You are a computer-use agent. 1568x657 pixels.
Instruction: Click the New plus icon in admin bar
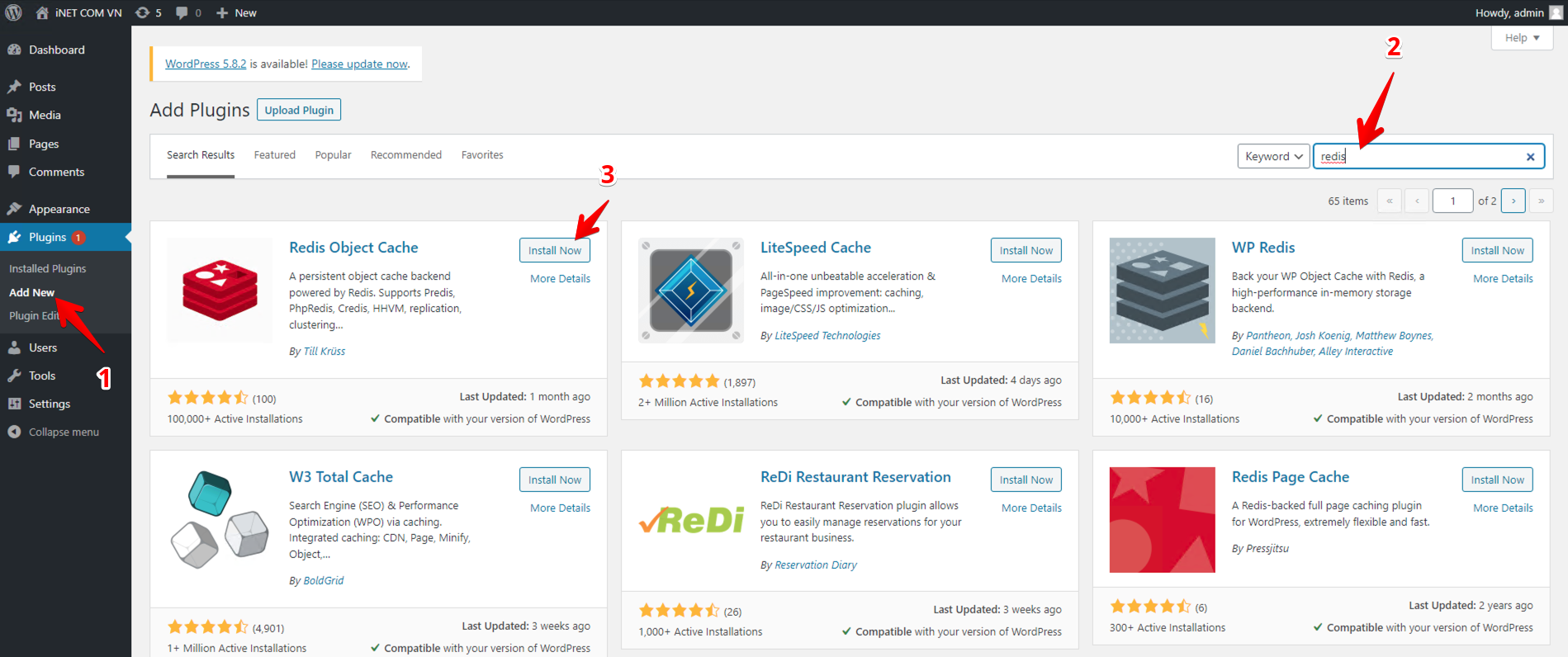pos(221,12)
